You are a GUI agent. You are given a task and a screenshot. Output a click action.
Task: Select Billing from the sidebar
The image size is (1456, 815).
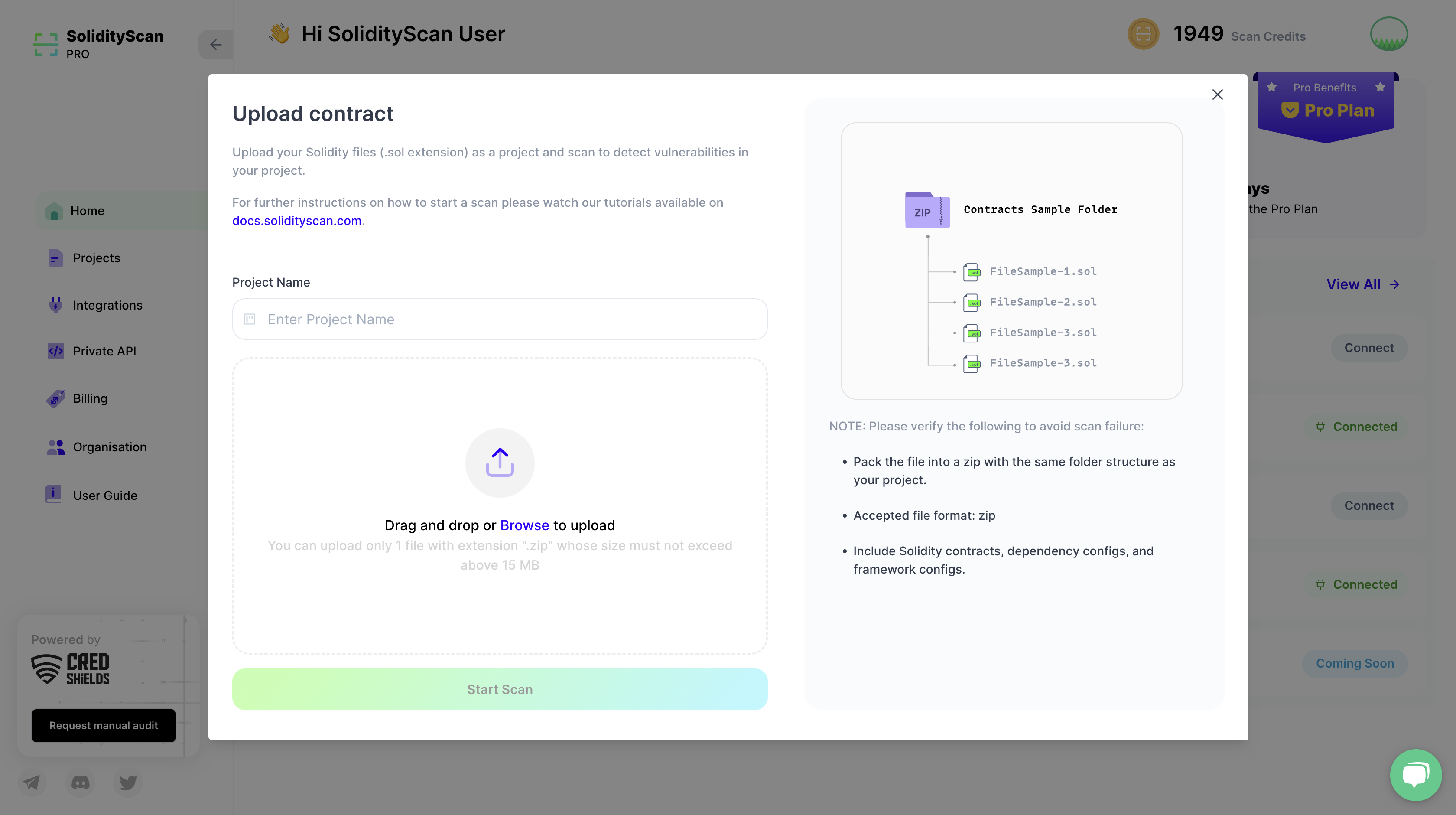coord(90,398)
